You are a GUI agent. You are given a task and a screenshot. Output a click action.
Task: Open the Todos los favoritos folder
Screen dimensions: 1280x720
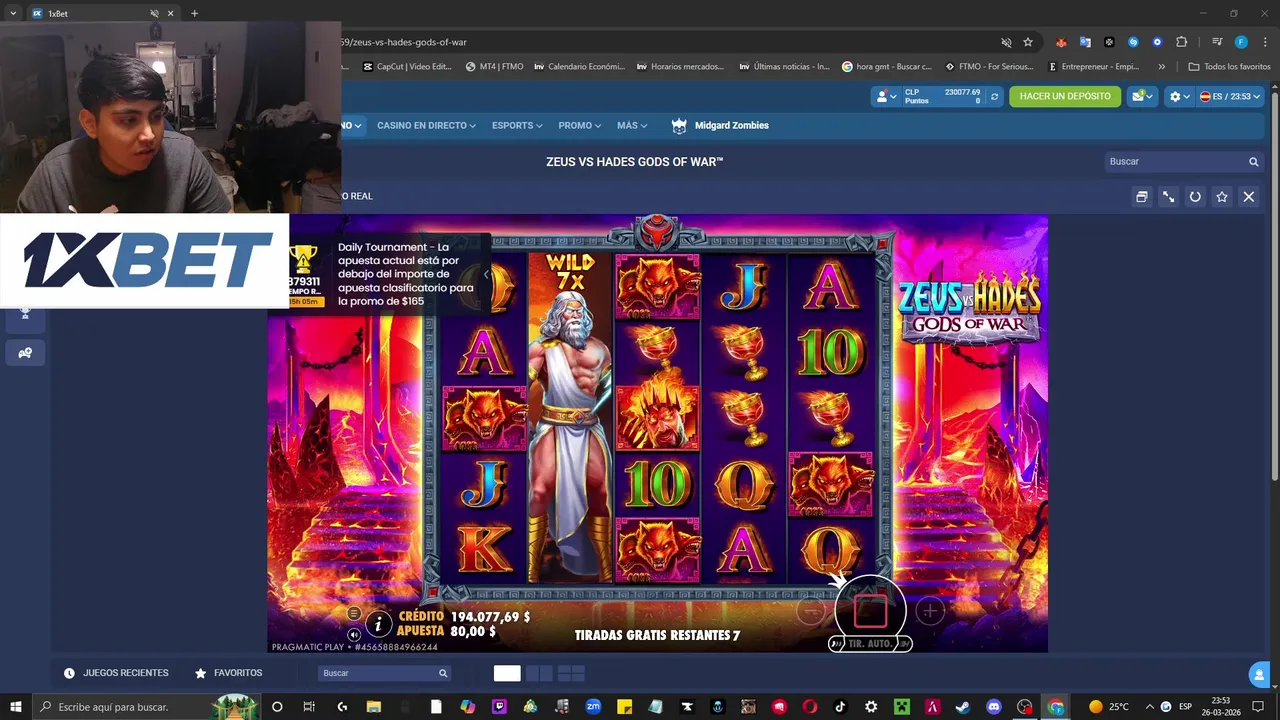tap(1230, 67)
